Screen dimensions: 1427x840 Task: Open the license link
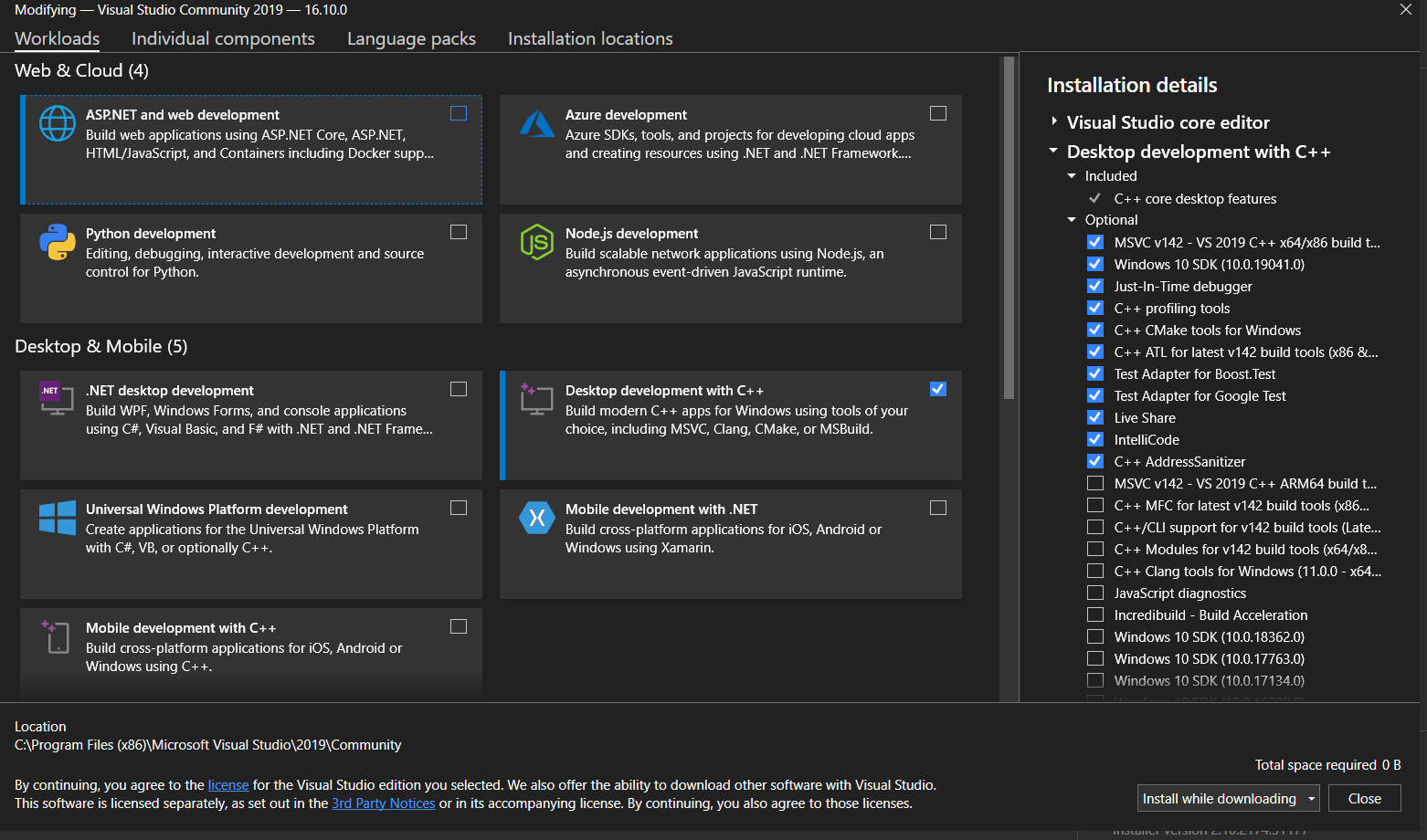click(228, 785)
